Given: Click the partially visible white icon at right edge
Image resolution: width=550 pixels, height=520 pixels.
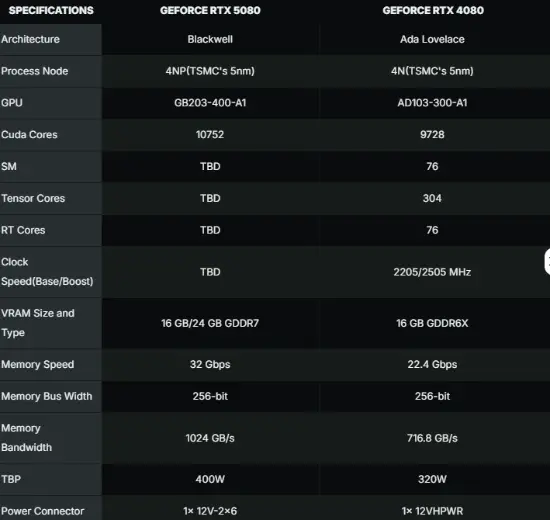Looking at the screenshot, I should [x=547, y=262].
